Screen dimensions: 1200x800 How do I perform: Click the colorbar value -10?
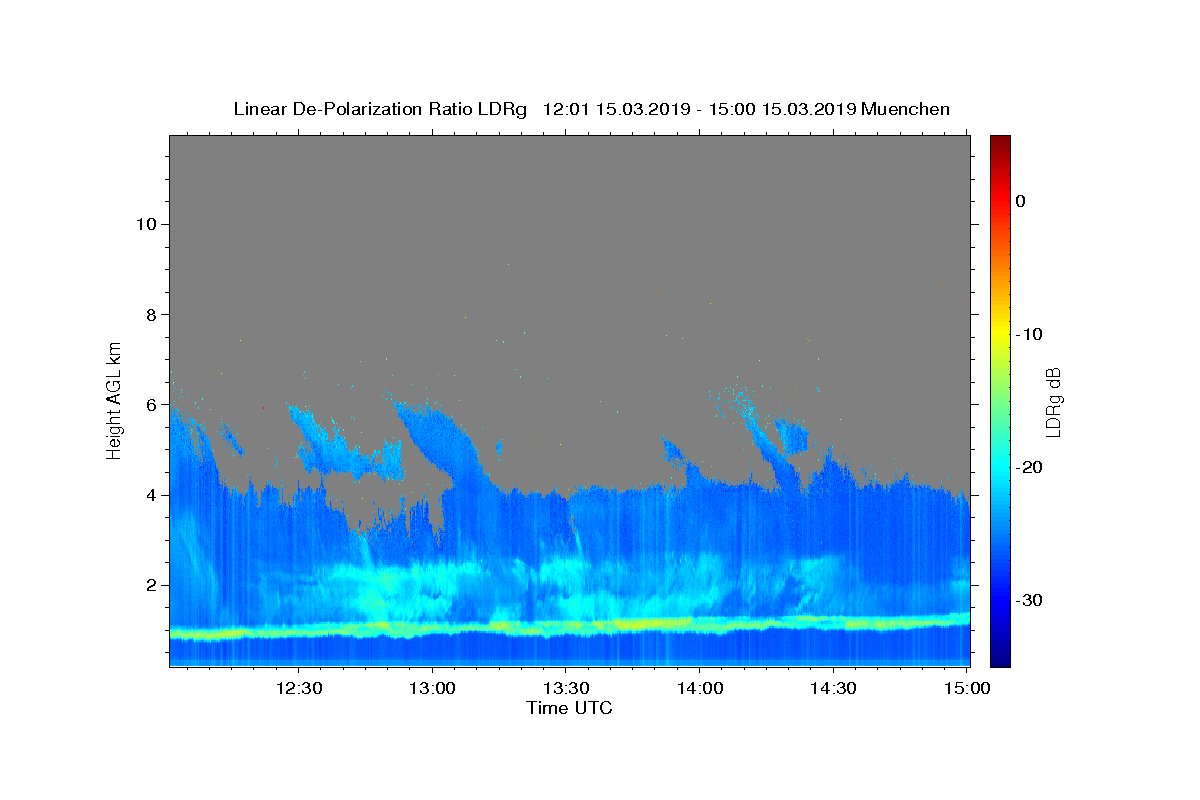1030,334
